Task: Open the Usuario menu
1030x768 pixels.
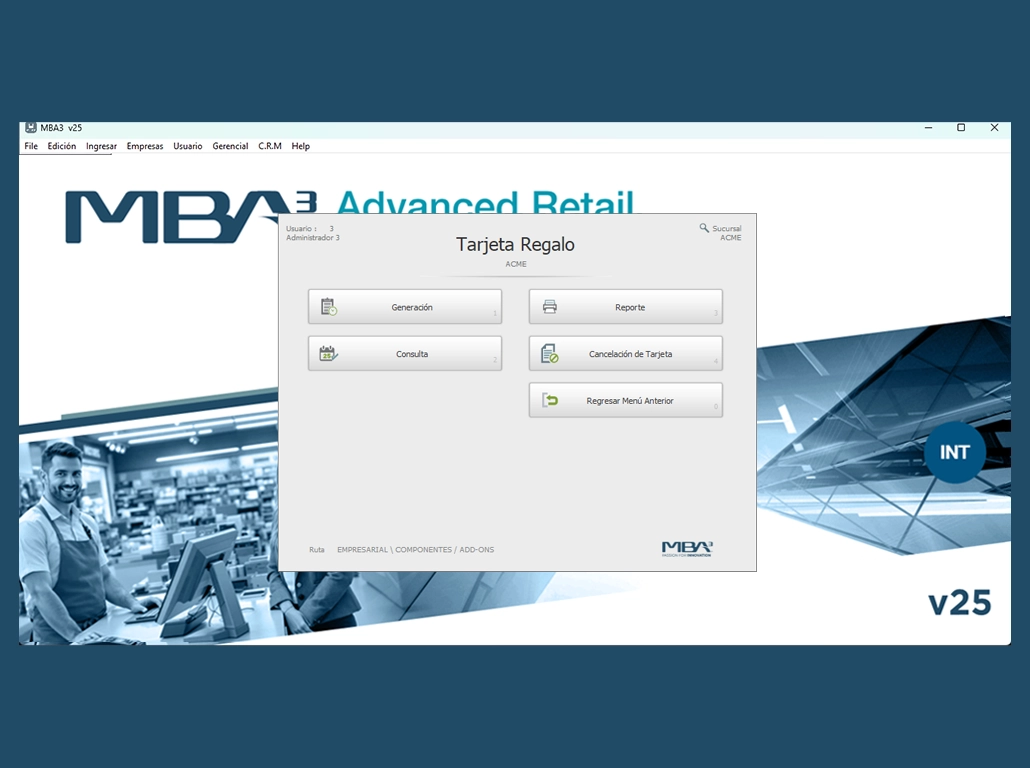Action: tap(188, 146)
